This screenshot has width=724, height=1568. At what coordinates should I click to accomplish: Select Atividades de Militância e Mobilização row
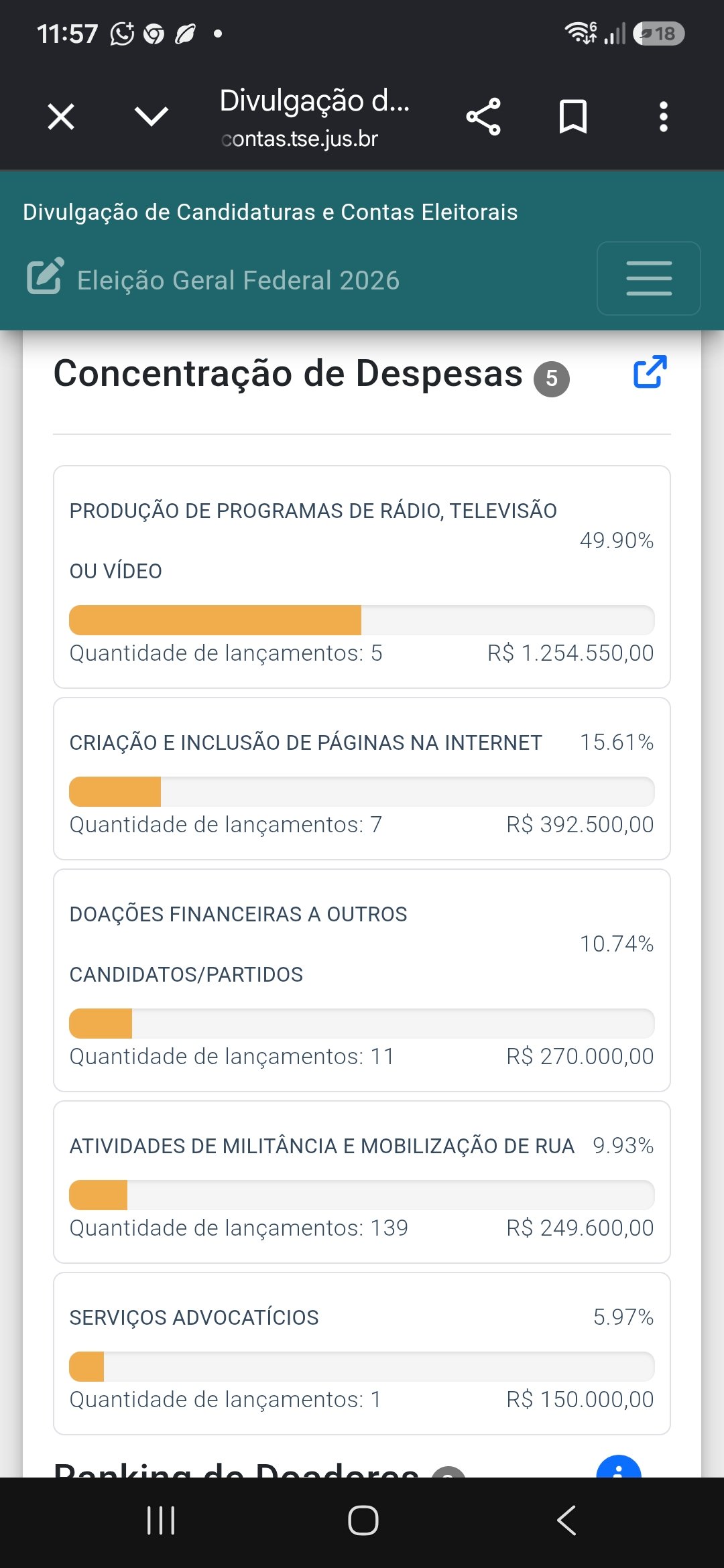(362, 1182)
